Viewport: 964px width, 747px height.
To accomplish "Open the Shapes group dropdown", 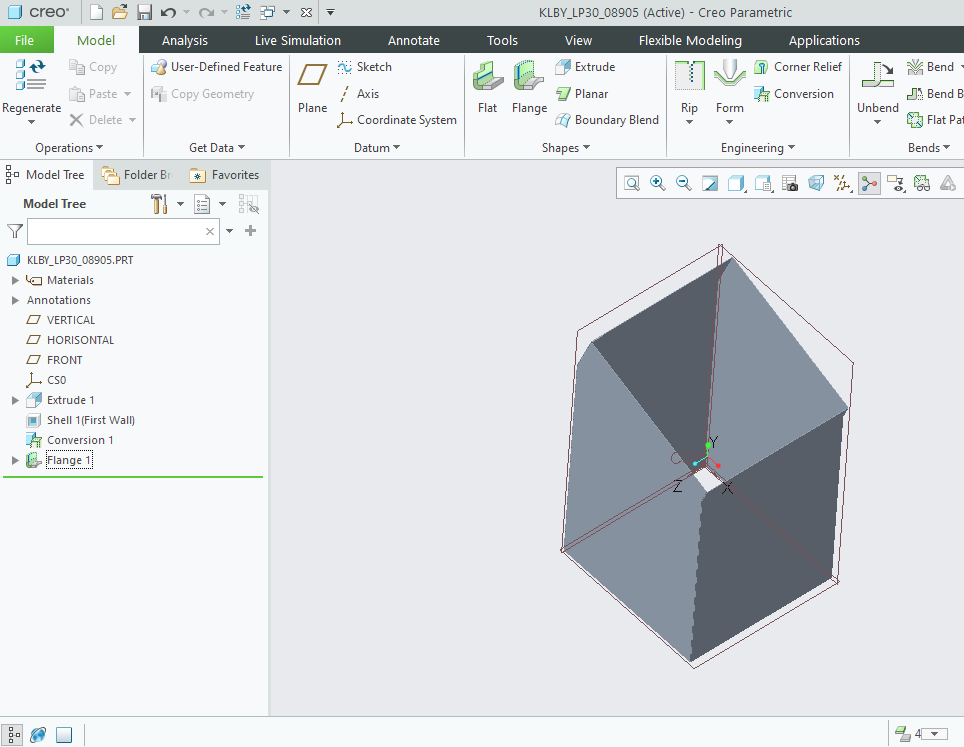I will click(x=565, y=147).
